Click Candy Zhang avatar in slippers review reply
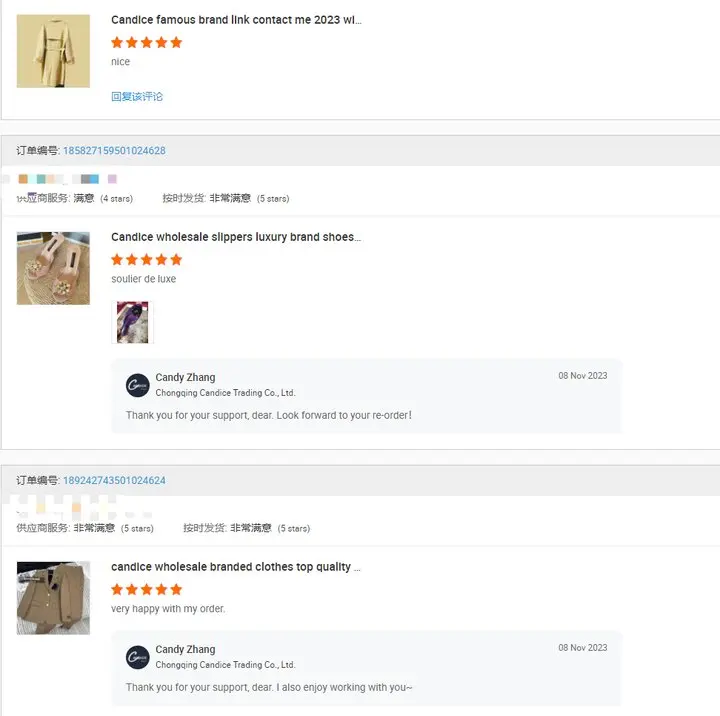The width and height of the screenshot is (720, 716). point(138,385)
